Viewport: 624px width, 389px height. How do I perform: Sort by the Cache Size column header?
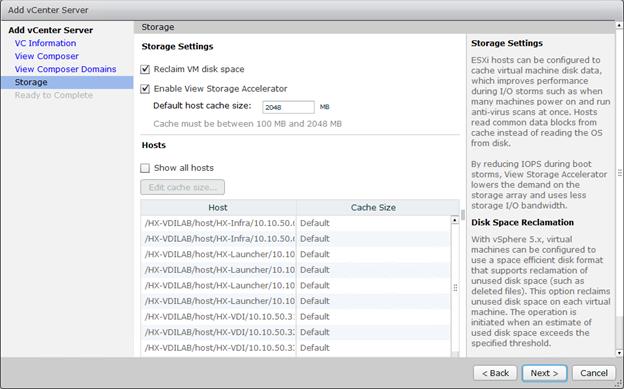click(x=373, y=207)
